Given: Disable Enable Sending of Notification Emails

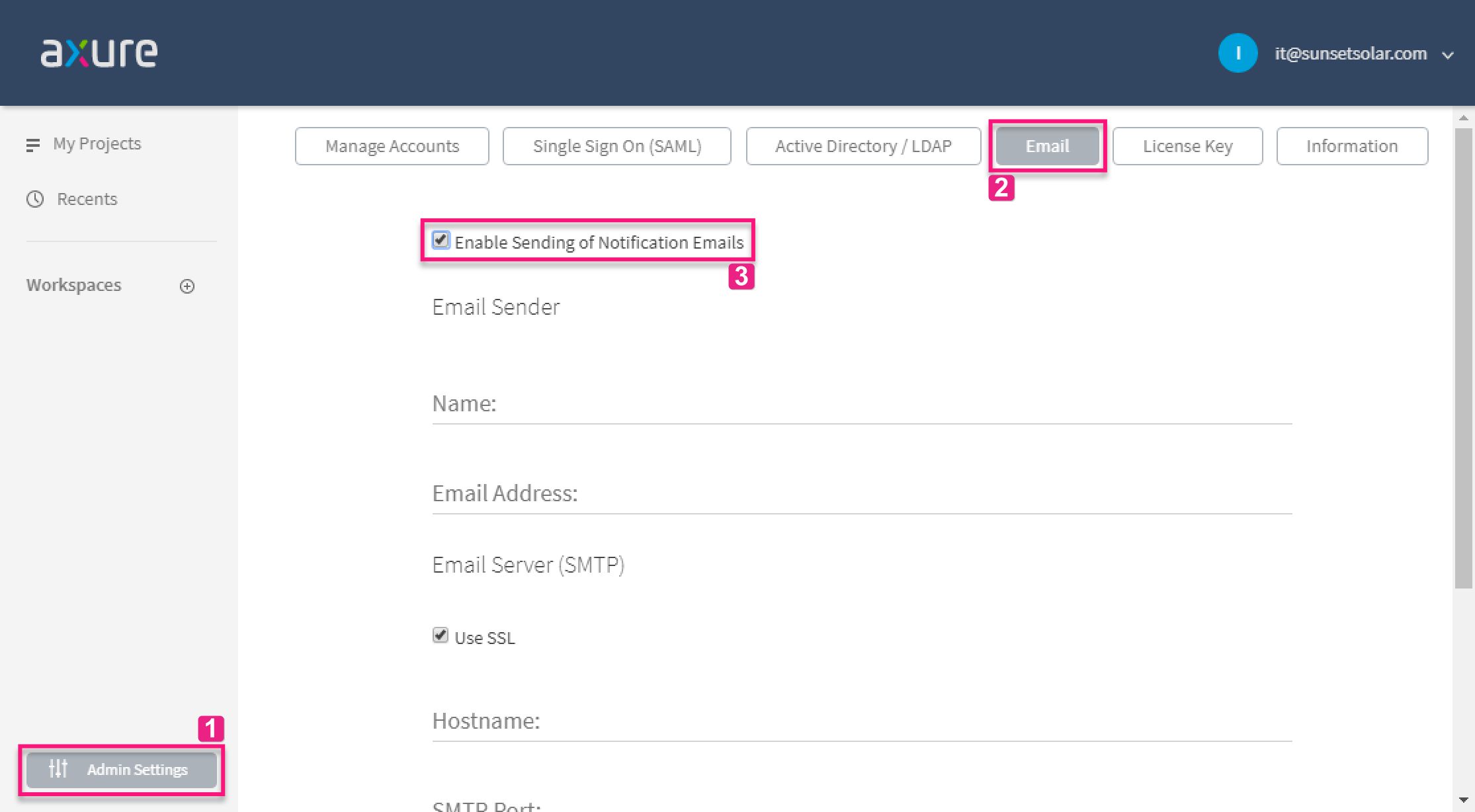Looking at the screenshot, I should (x=441, y=240).
